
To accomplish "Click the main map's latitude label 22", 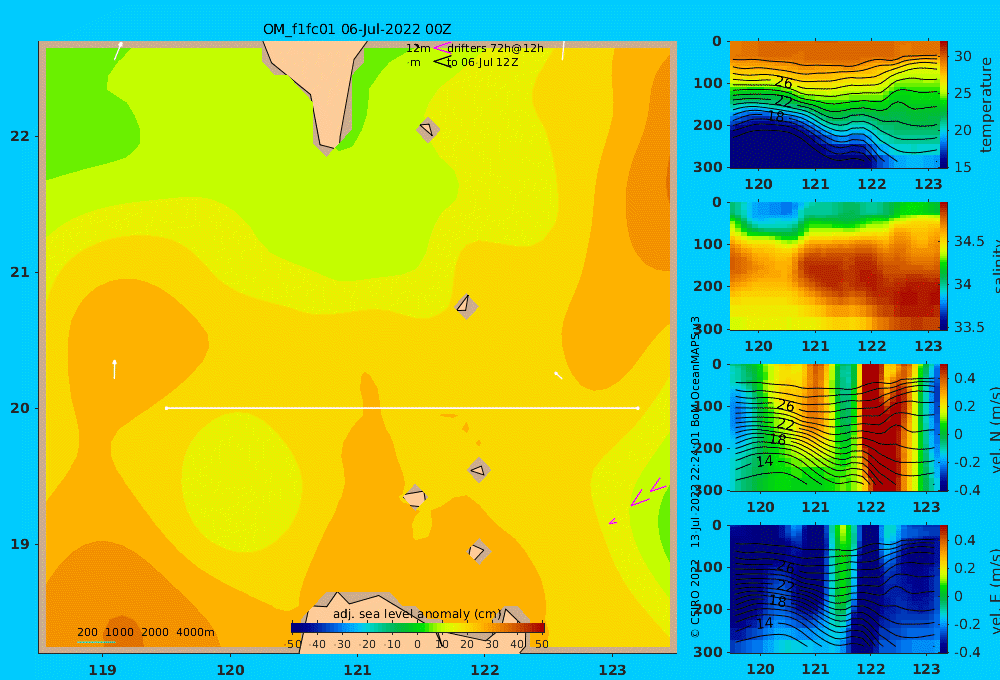I will [20, 136].
